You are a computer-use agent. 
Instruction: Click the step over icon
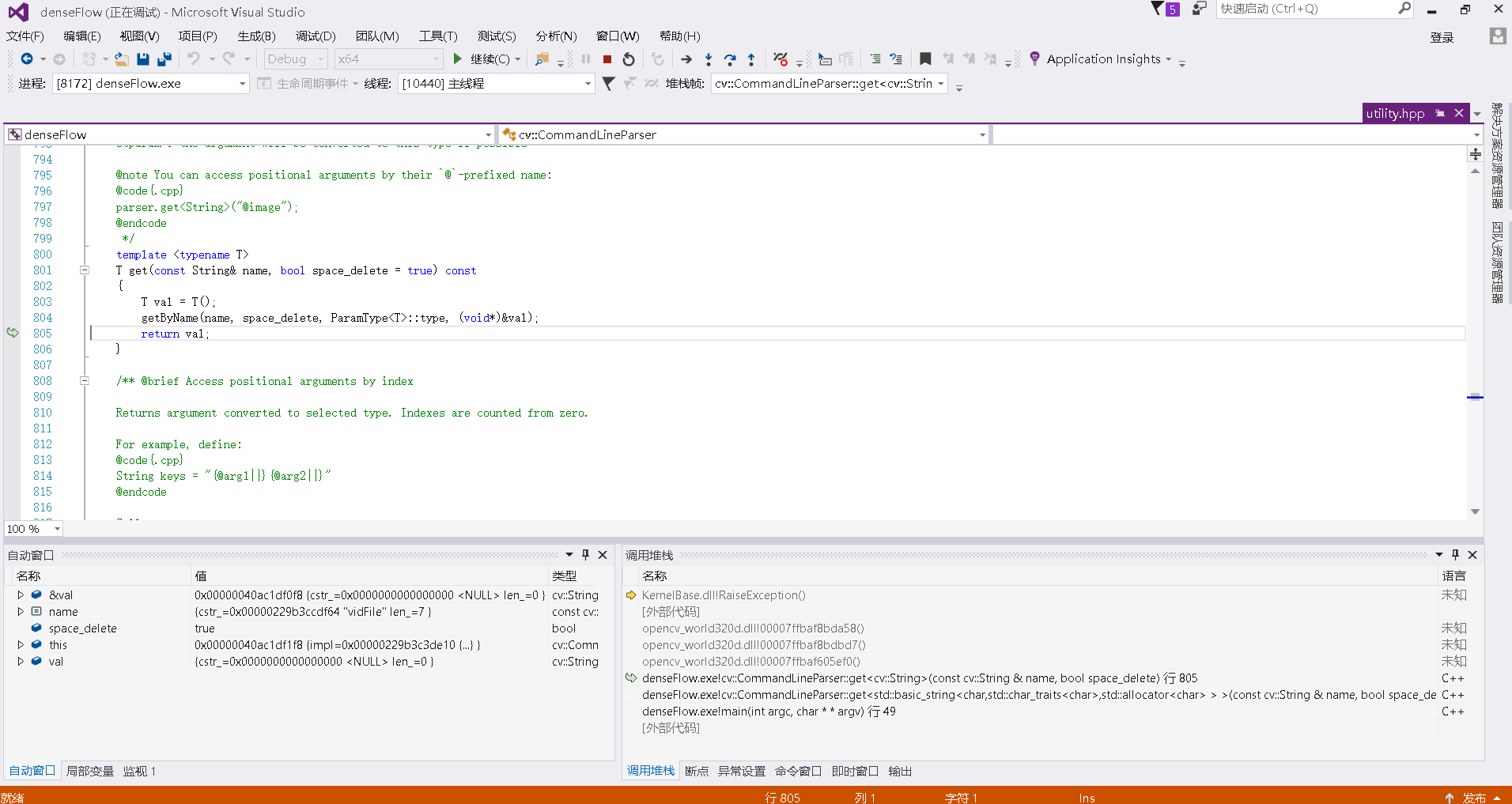coord(730,59)
